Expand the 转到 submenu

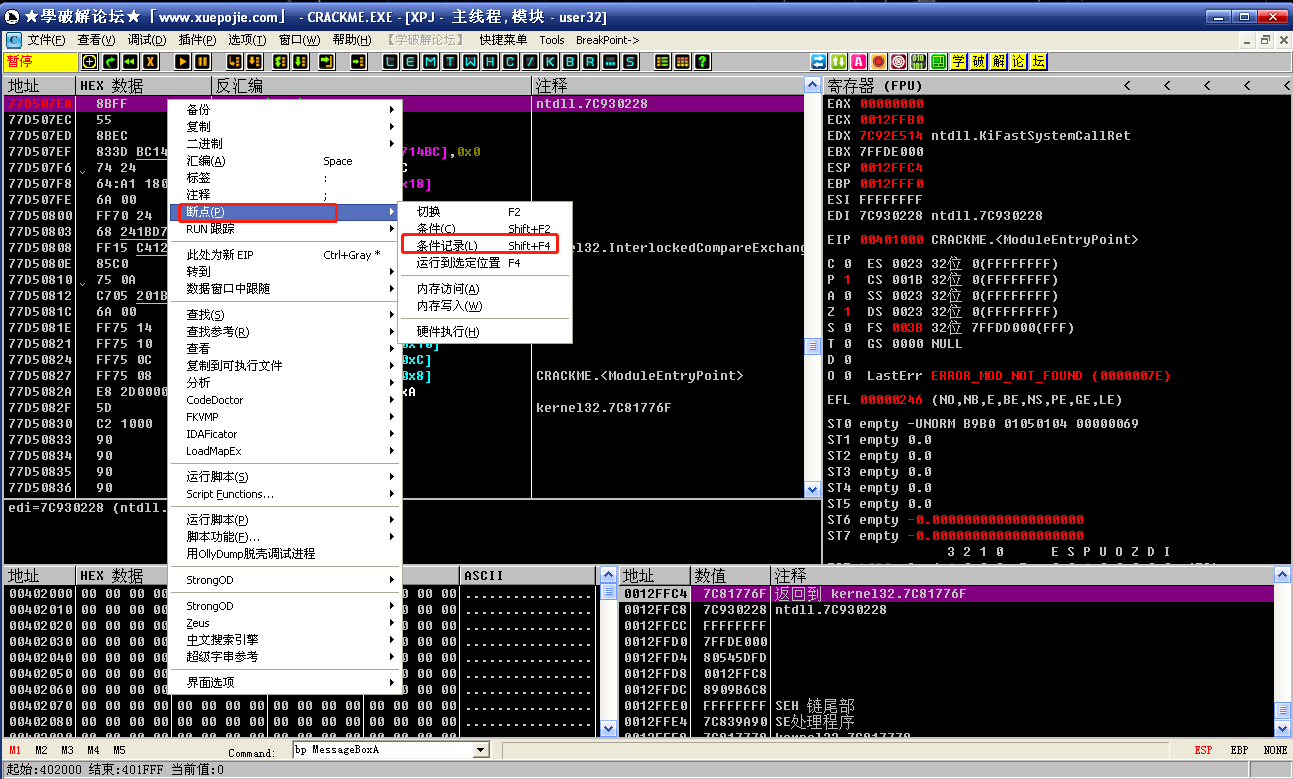[x=284, y=272]
